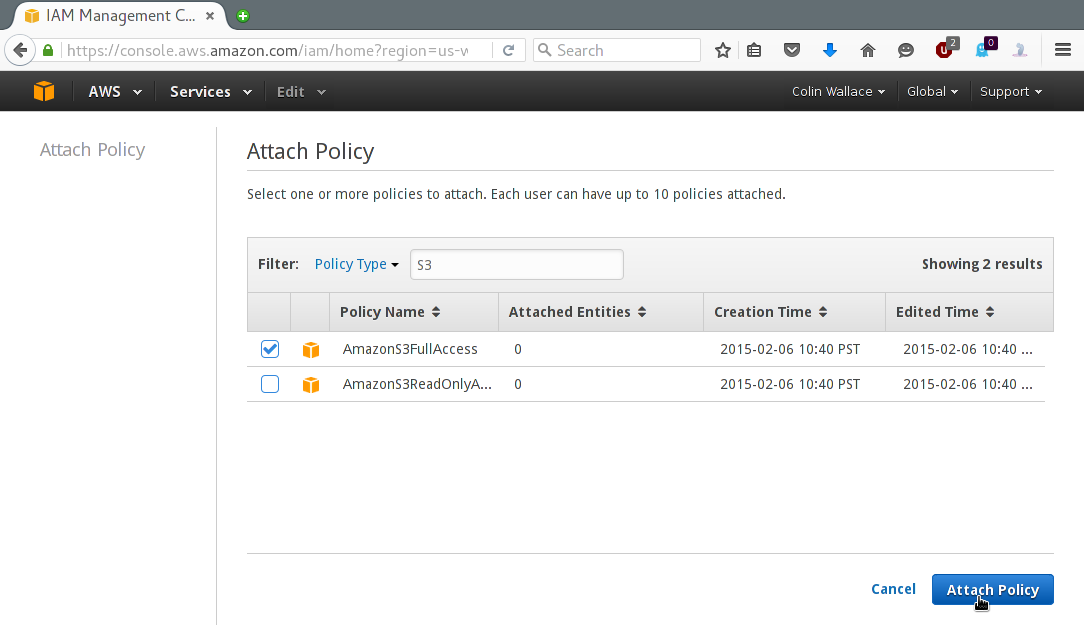1084x625 pixels.
Task: Expand the Services dropdown
Action: [x=211, y=92]
